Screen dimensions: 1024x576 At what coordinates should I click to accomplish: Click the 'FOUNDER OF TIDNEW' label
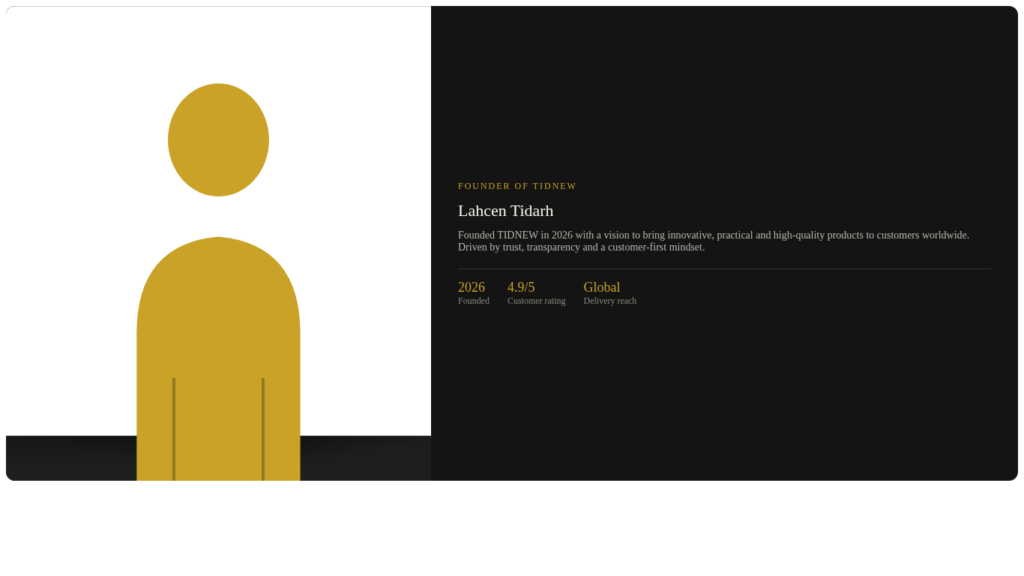tap(517, 186)
